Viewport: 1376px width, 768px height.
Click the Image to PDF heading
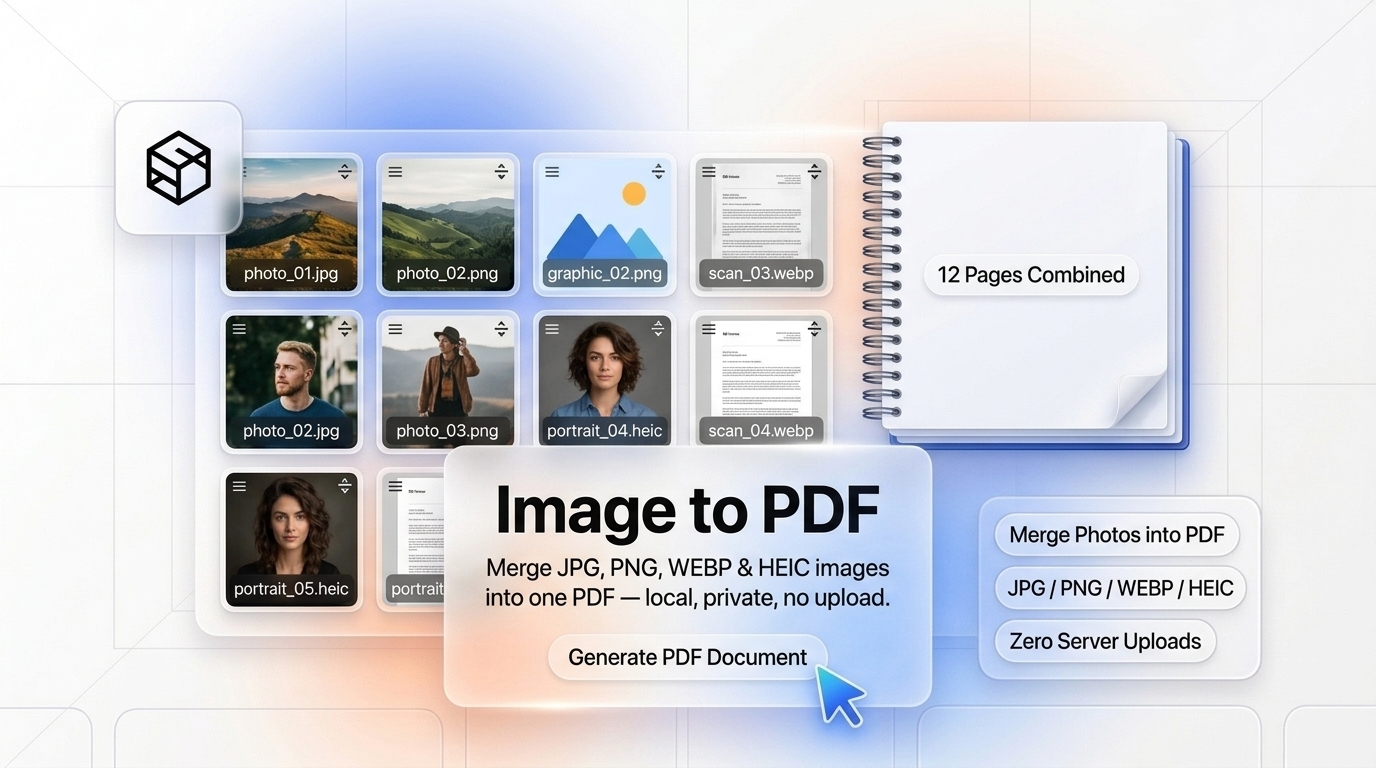coord(688,510)
